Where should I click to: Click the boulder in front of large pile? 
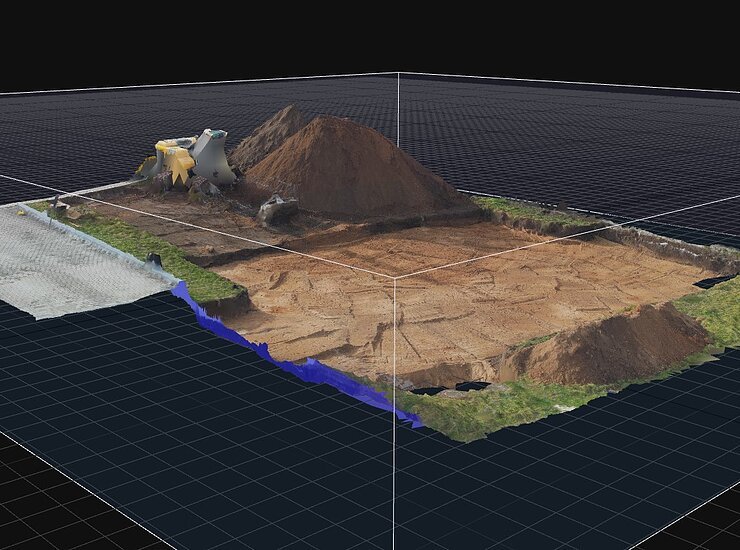click(278, 209)
